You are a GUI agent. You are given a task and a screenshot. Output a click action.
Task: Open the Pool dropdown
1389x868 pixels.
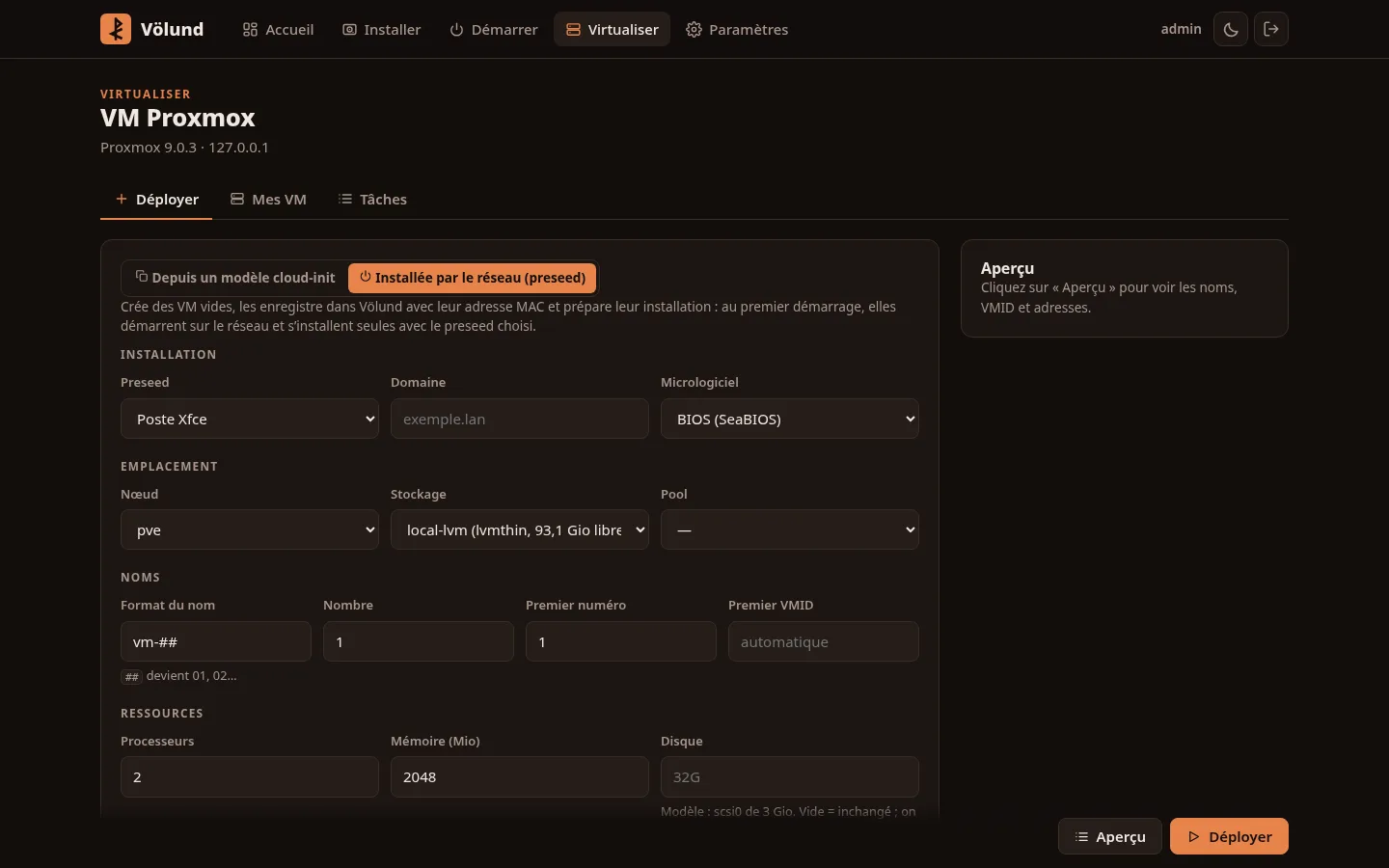(x=790, y=530)
